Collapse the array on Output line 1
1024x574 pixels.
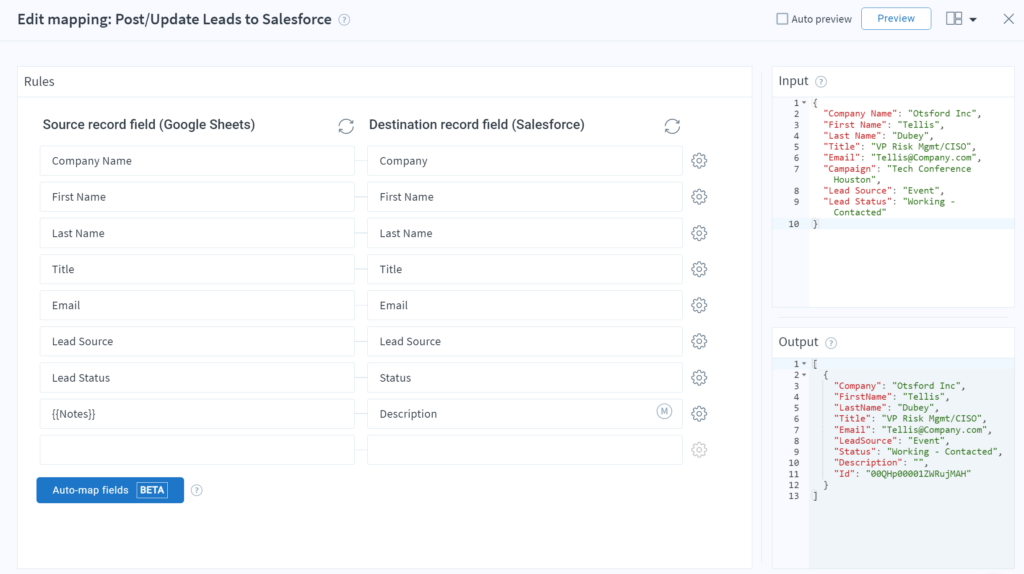click(x=804, y=364)
